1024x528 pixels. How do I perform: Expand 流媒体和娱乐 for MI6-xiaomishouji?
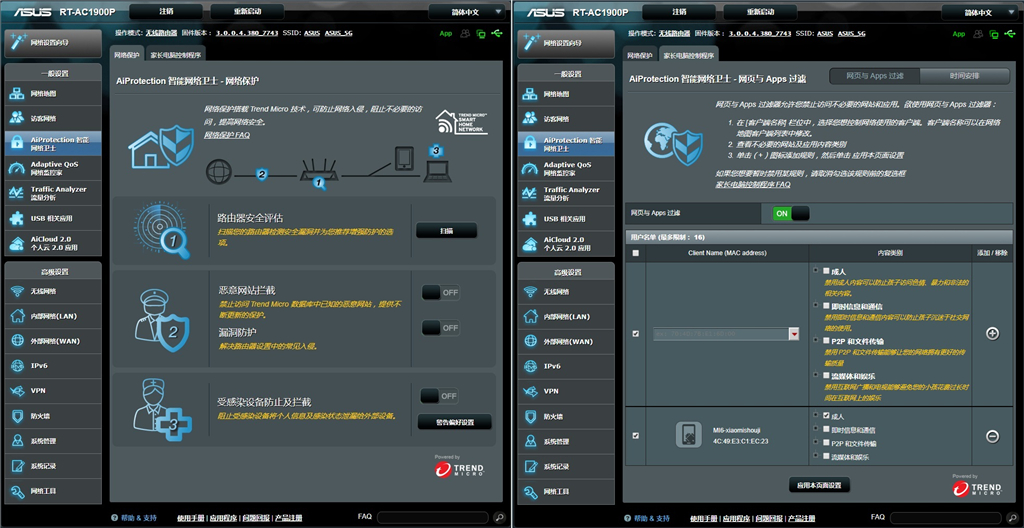816,456
